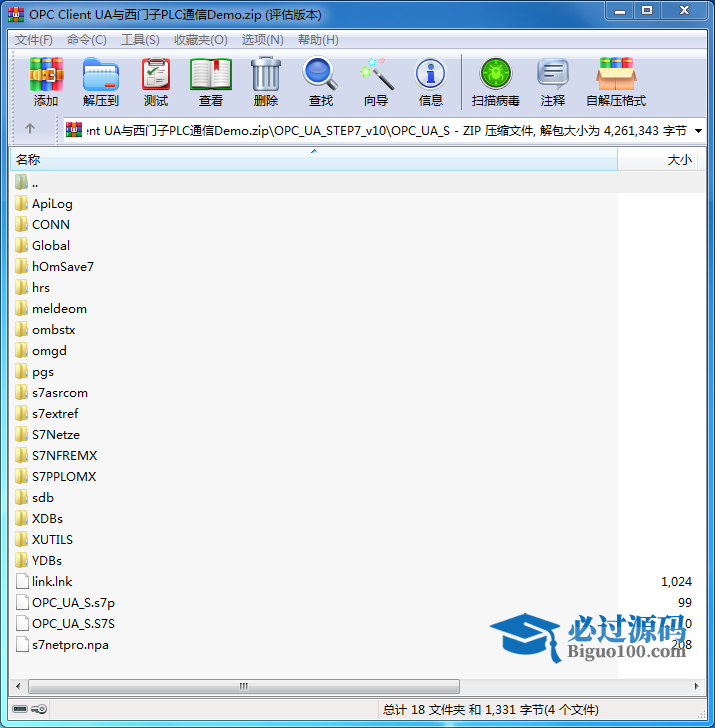Show archive 信息 (Info) icon
The image size is (715, 728).
431,82
